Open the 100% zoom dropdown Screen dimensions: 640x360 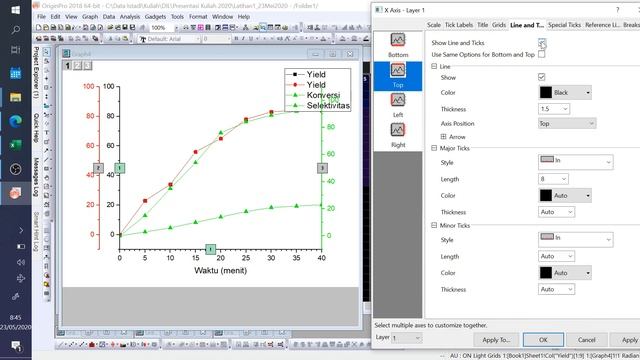(x=177, y=27)
